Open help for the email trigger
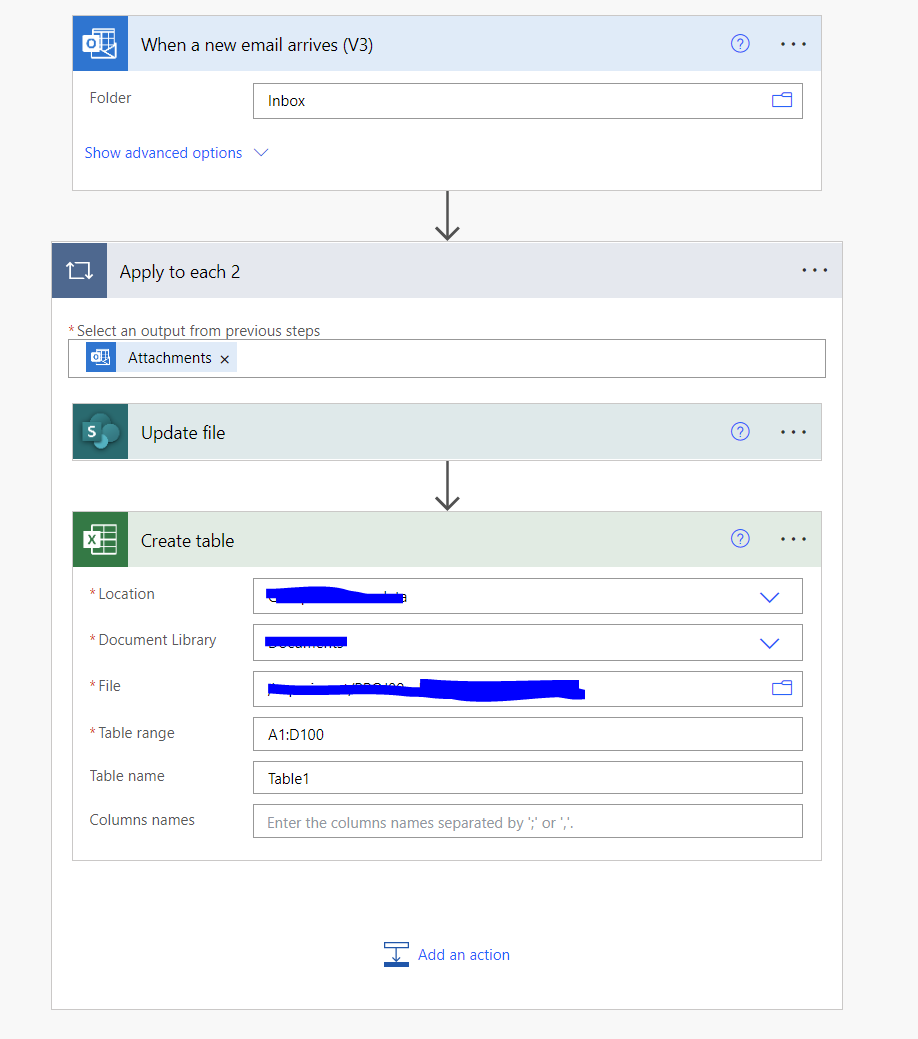The height and width of the screenshot is (1039, 918). (740, 43)
